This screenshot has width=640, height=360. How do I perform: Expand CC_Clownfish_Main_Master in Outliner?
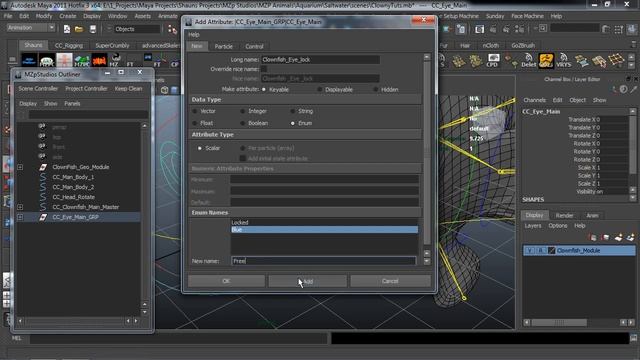[20, 207]
